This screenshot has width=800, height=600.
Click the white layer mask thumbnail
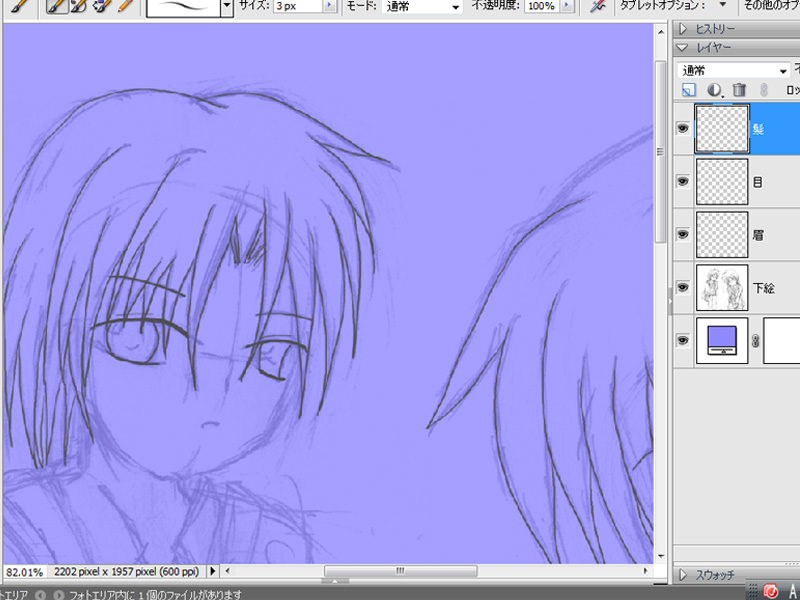pyautogui.click(x=782, y=341)
